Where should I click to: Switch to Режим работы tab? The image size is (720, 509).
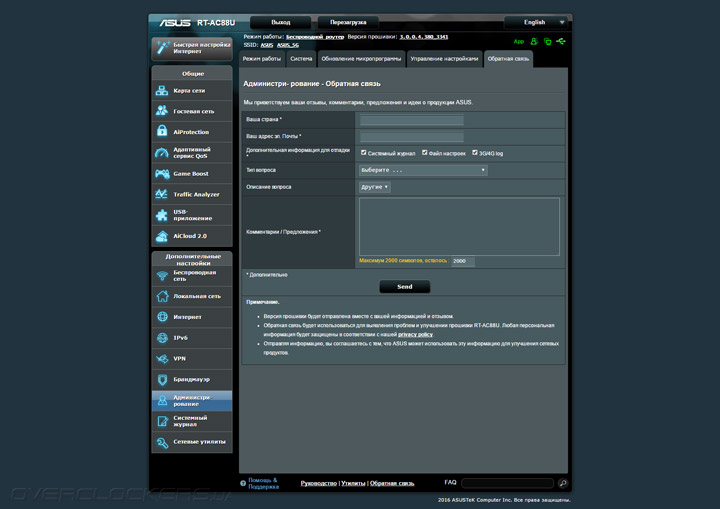(x=262, y=59)
